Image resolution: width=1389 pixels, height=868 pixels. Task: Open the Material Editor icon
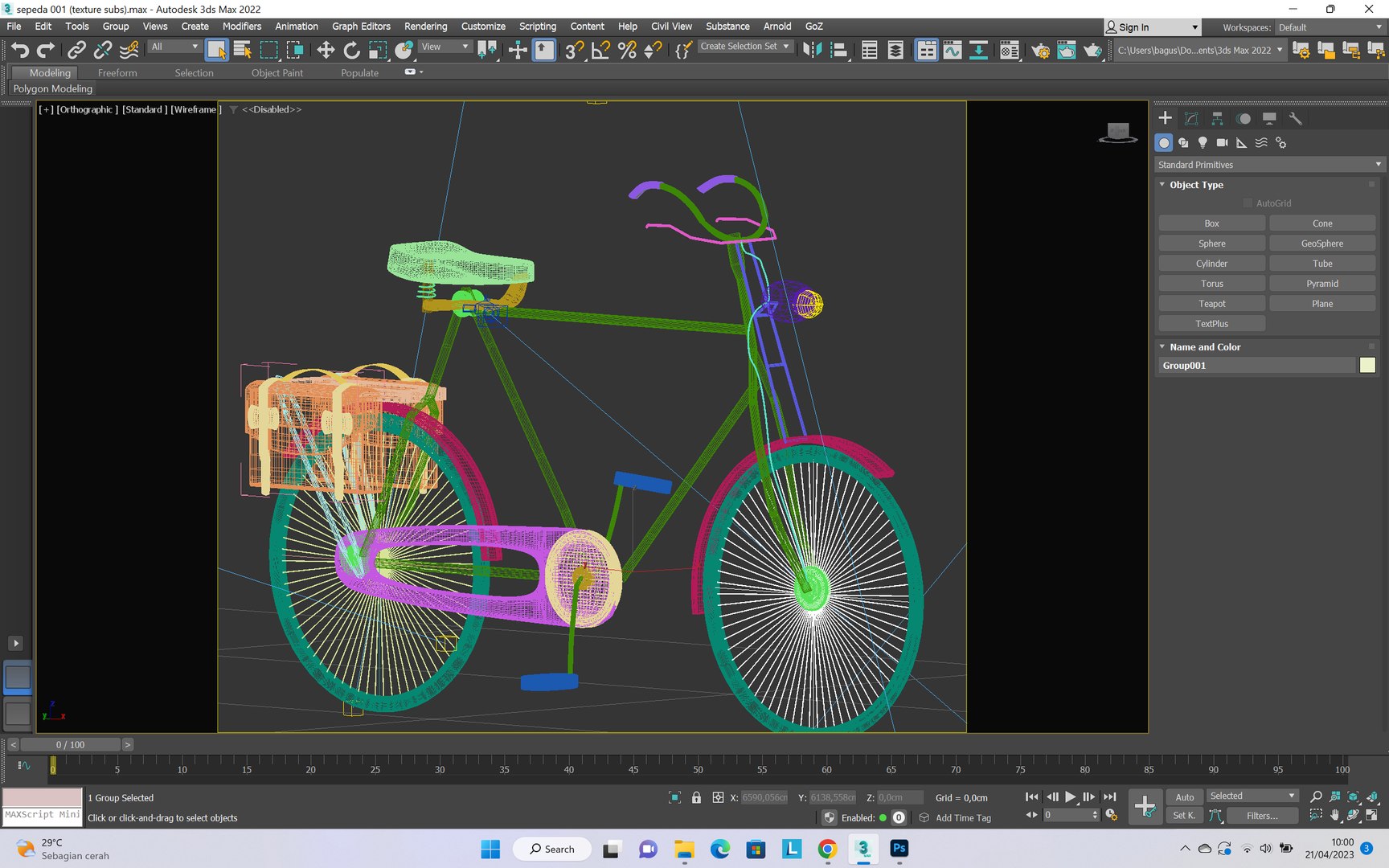(x=1010, y=50)
